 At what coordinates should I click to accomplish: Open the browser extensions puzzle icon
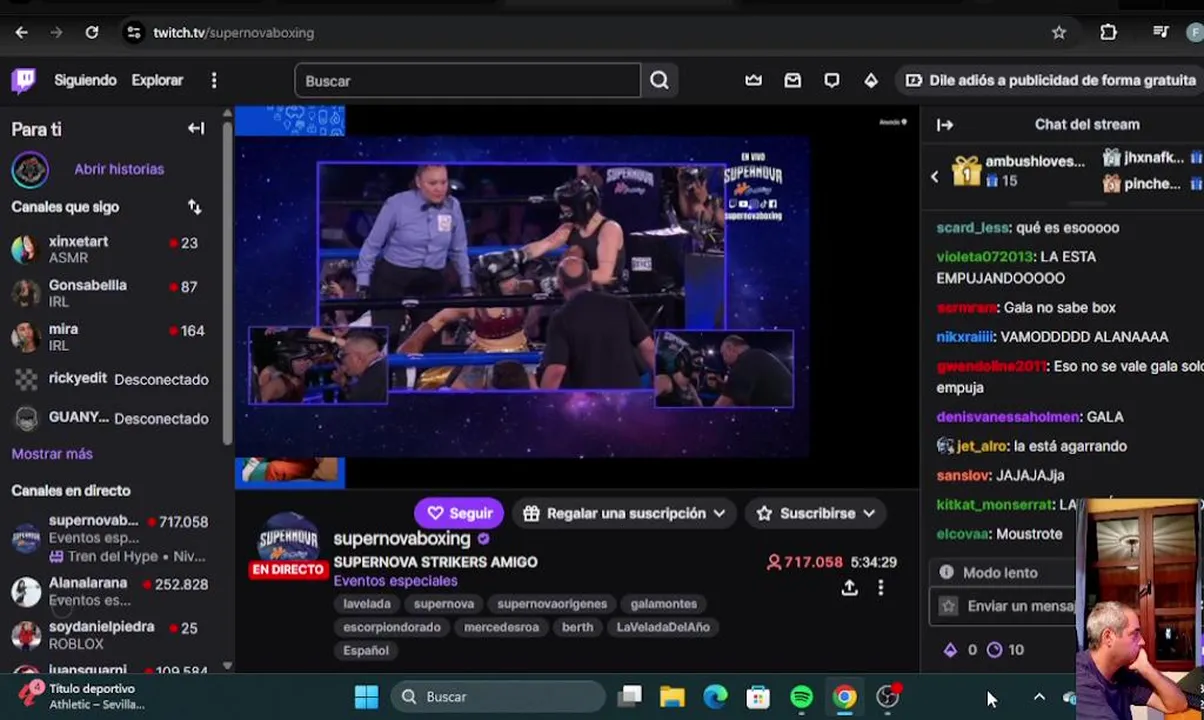point(1108,32)
